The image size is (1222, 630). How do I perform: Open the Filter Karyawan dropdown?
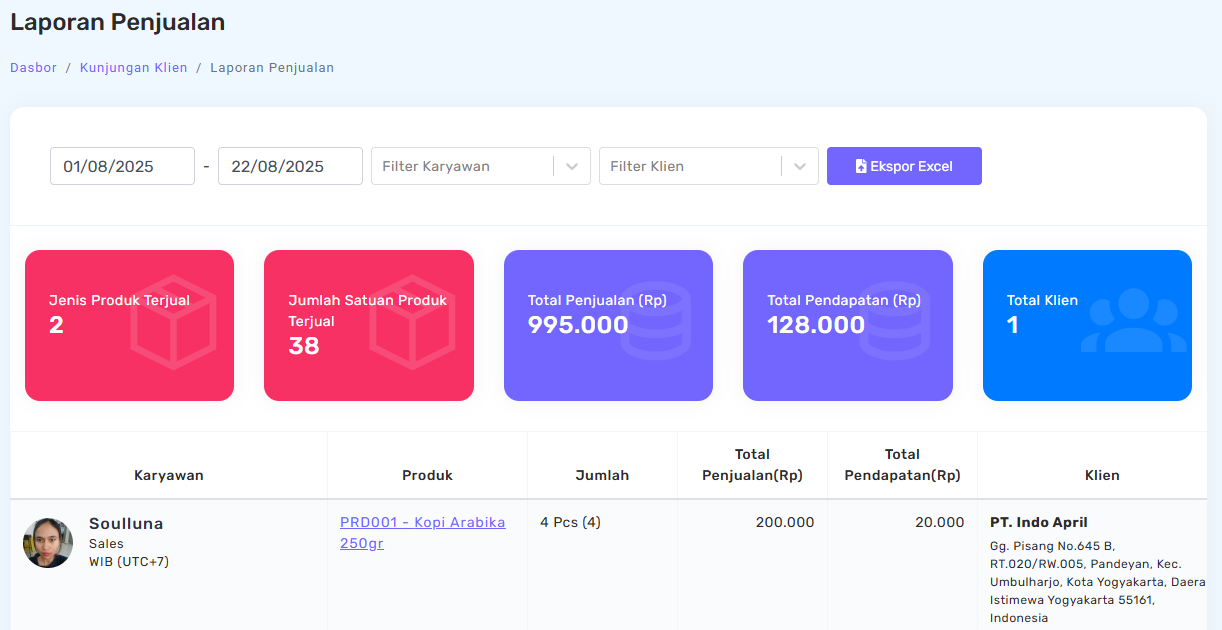coord(470,166)
